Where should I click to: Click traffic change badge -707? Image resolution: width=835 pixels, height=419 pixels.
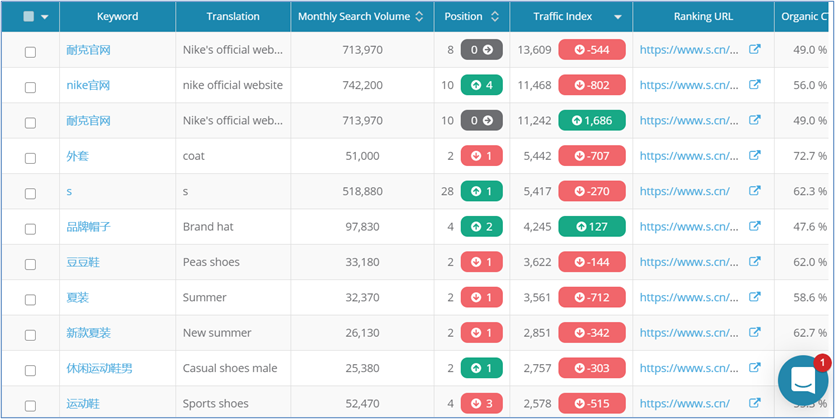(x=592, y=155)
